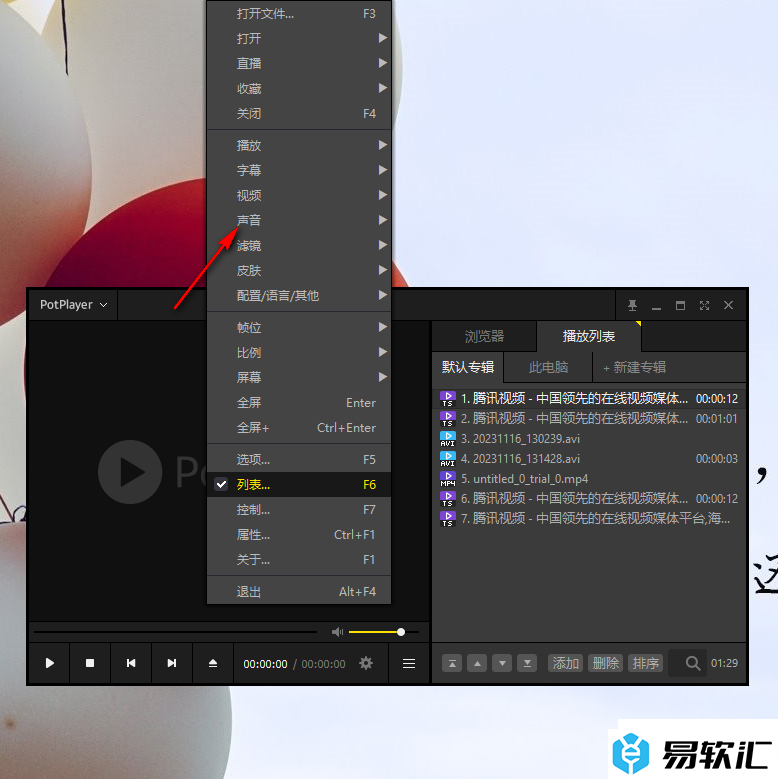This screenshot has width=778, height=779.
Task: Select 5. untitled_0_trial_0.mp4 in playlist
Action: click(x=589, y=478)
